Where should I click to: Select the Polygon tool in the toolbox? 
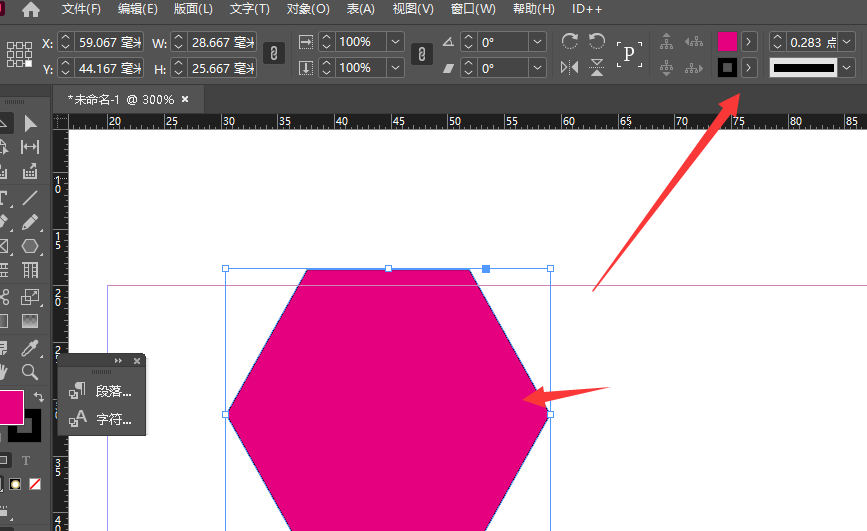click(30, 246)
